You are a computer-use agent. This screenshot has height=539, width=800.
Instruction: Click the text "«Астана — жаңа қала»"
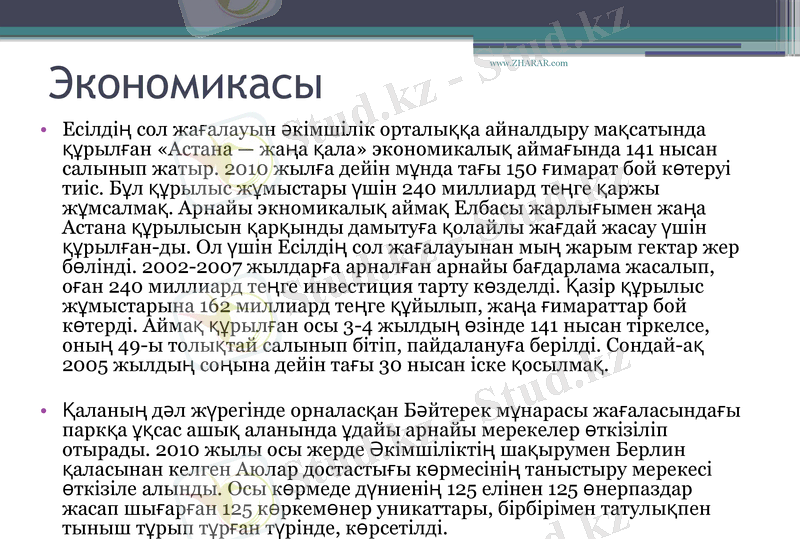point(263,150)
